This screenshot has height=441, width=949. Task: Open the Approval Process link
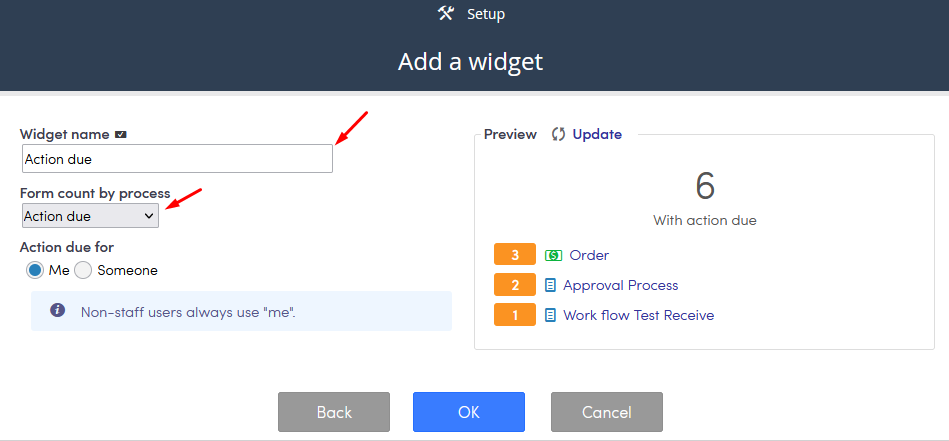pyautogui.click(x=620, y=286)
